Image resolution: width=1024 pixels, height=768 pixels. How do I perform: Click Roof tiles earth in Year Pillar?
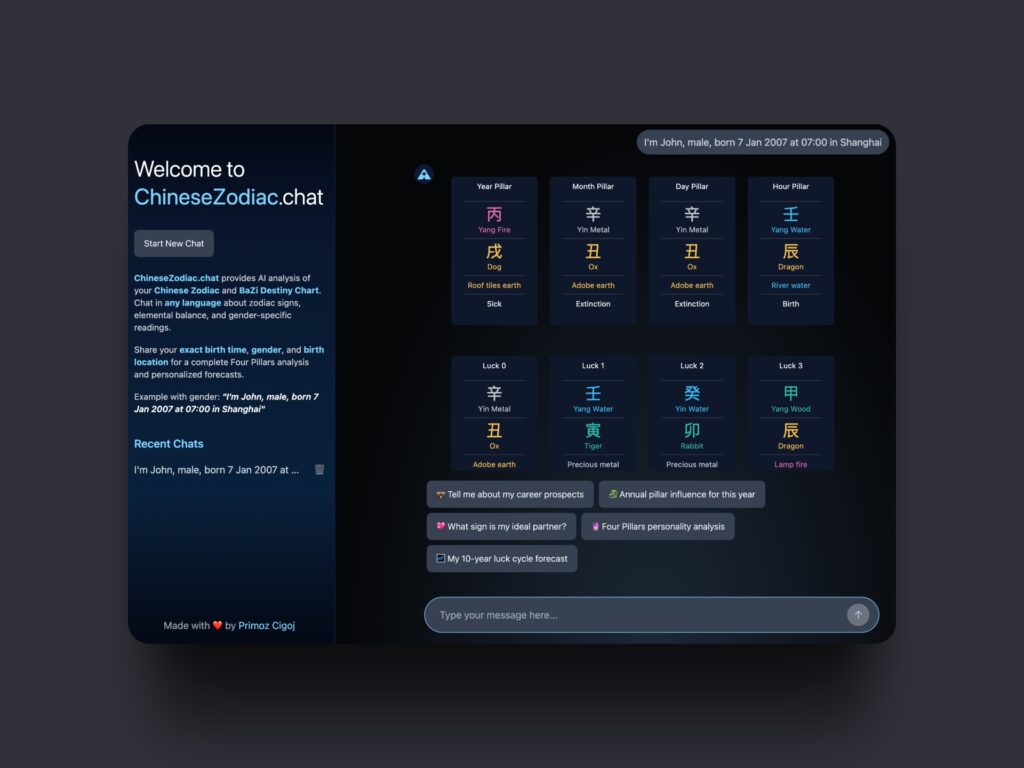point(494,285)
